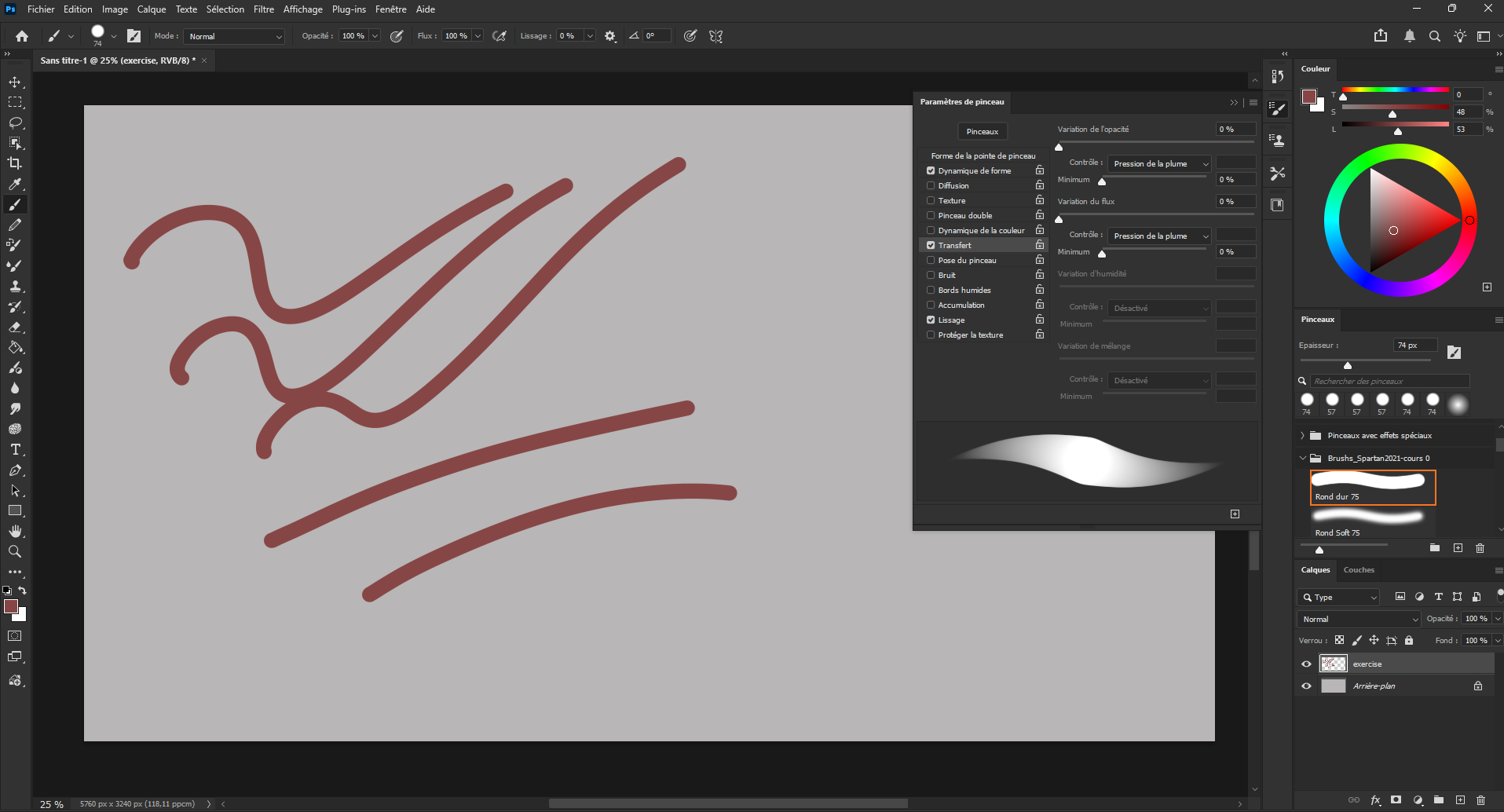Select the Crop tool
This screenshot has height=812, width=1504.
pos(15,163)
